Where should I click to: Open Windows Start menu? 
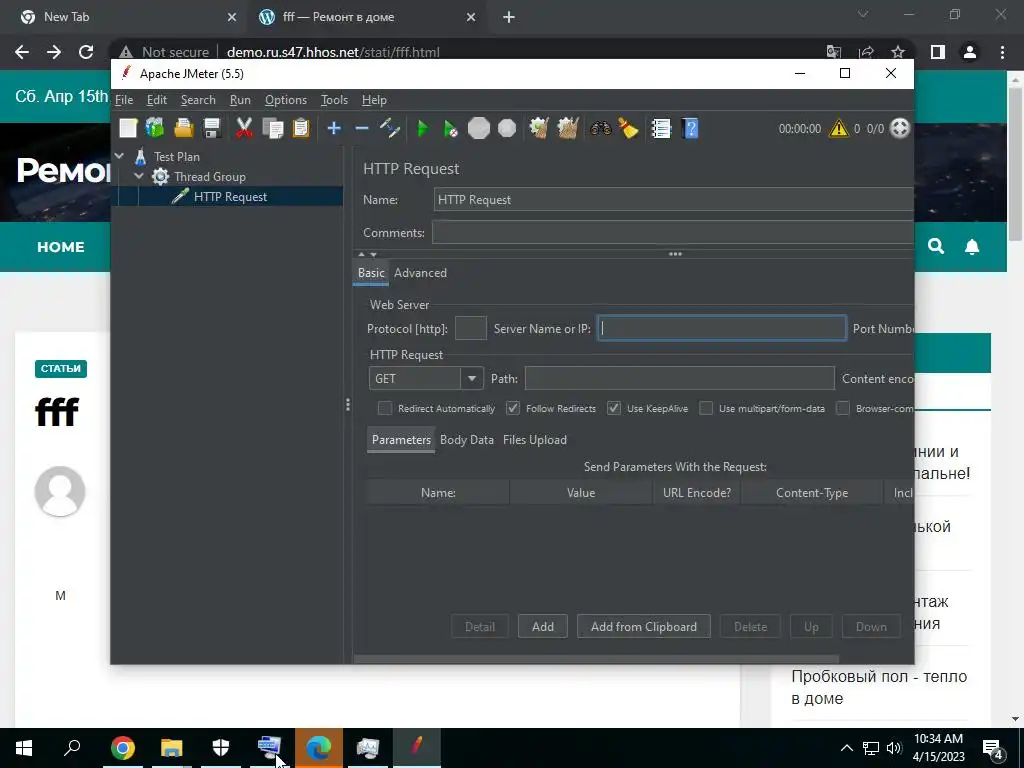click(24, 748)
